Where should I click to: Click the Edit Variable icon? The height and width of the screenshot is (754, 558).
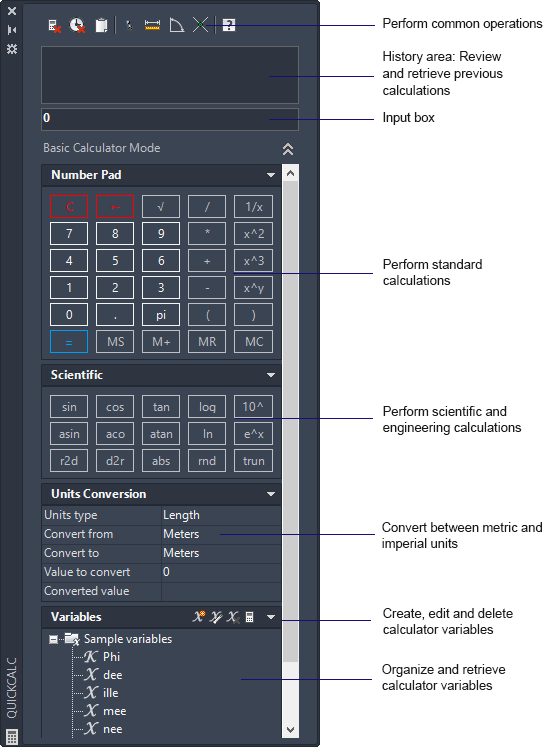pyautogui.click(x=216, y=617)
